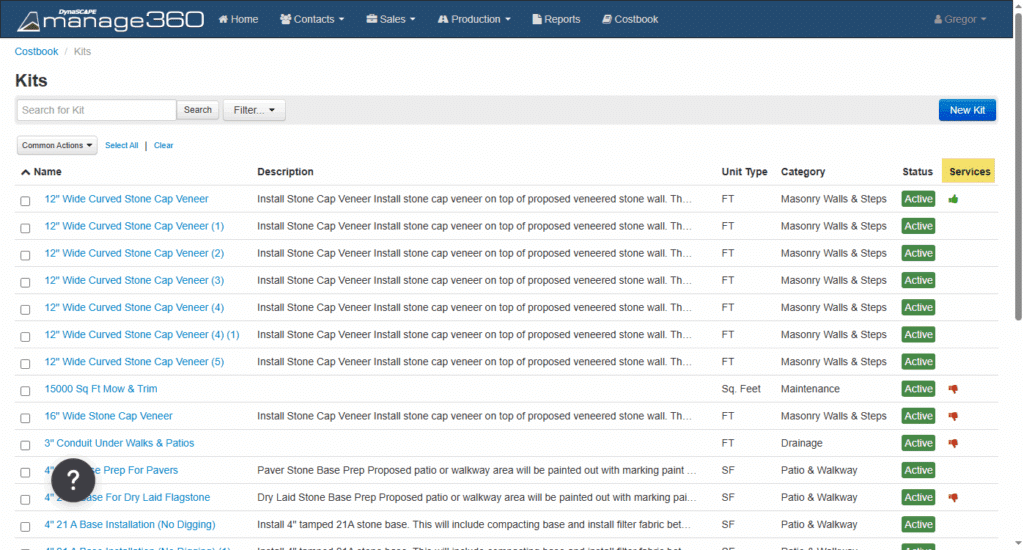1024x550 pixels.
Task: Click the New Kit button
Action: 967,110
